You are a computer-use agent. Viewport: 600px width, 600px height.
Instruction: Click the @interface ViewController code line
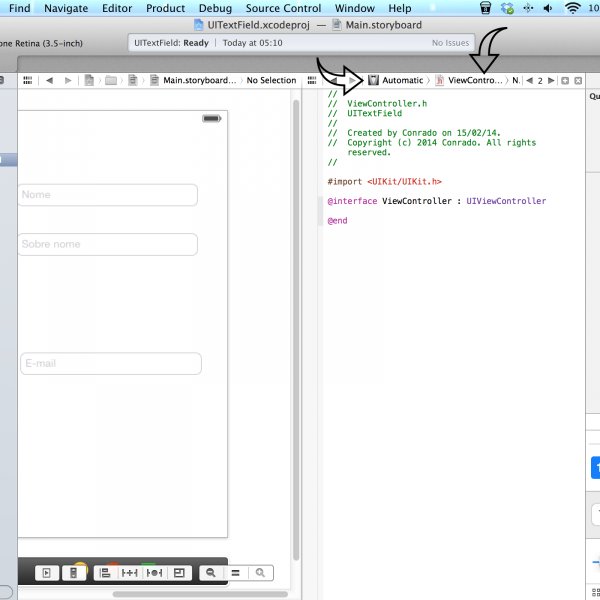pyautogui.click(x=437, y=201)
